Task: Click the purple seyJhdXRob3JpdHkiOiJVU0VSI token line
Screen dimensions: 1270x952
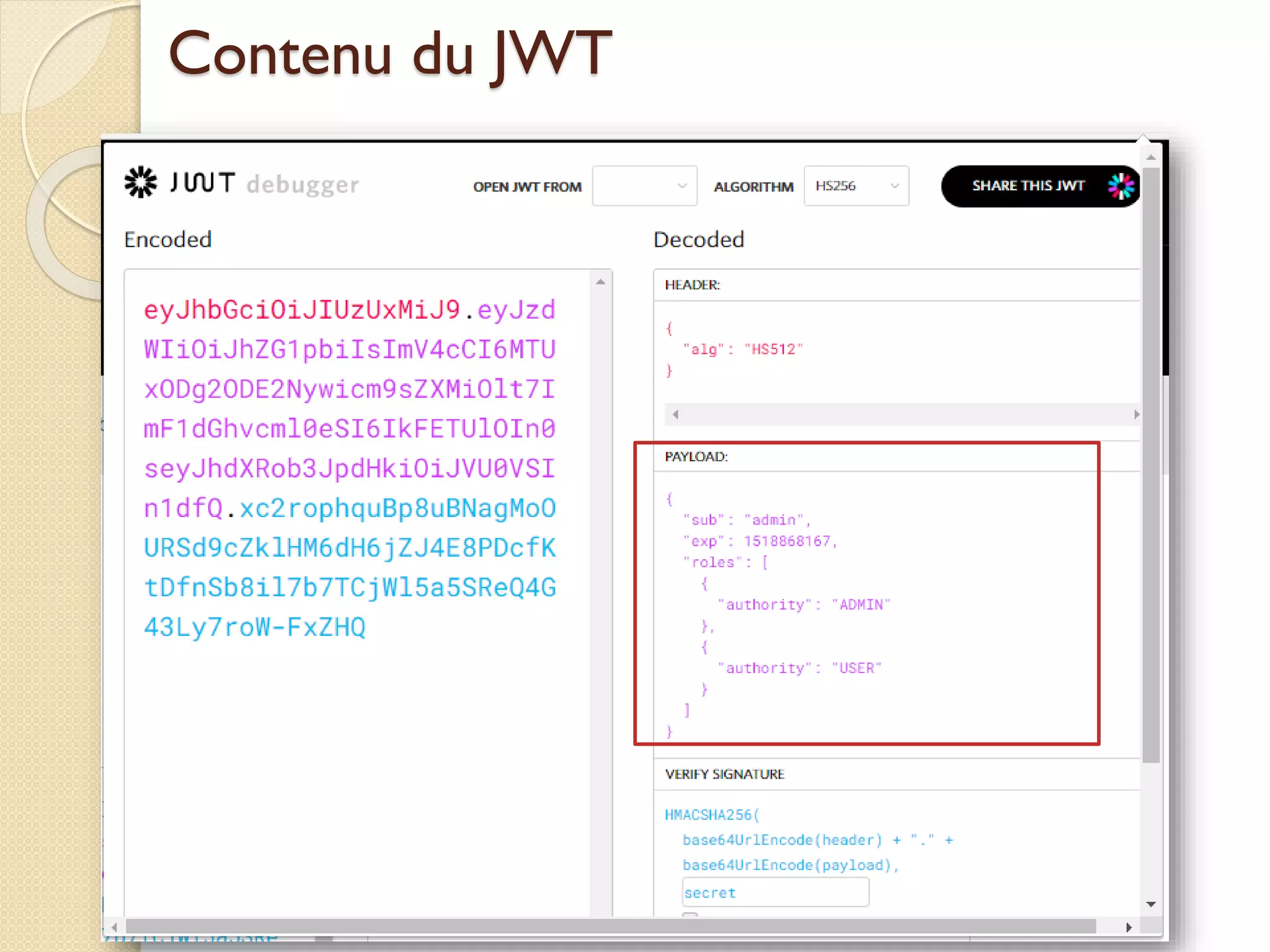Action: tap(349, 468)
